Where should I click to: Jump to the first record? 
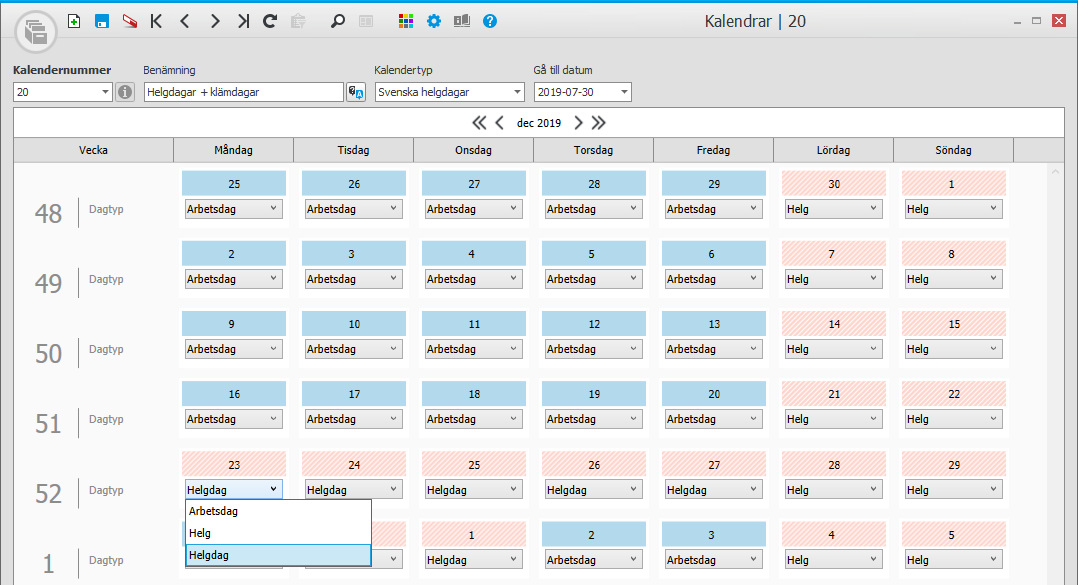coord(156,21)
